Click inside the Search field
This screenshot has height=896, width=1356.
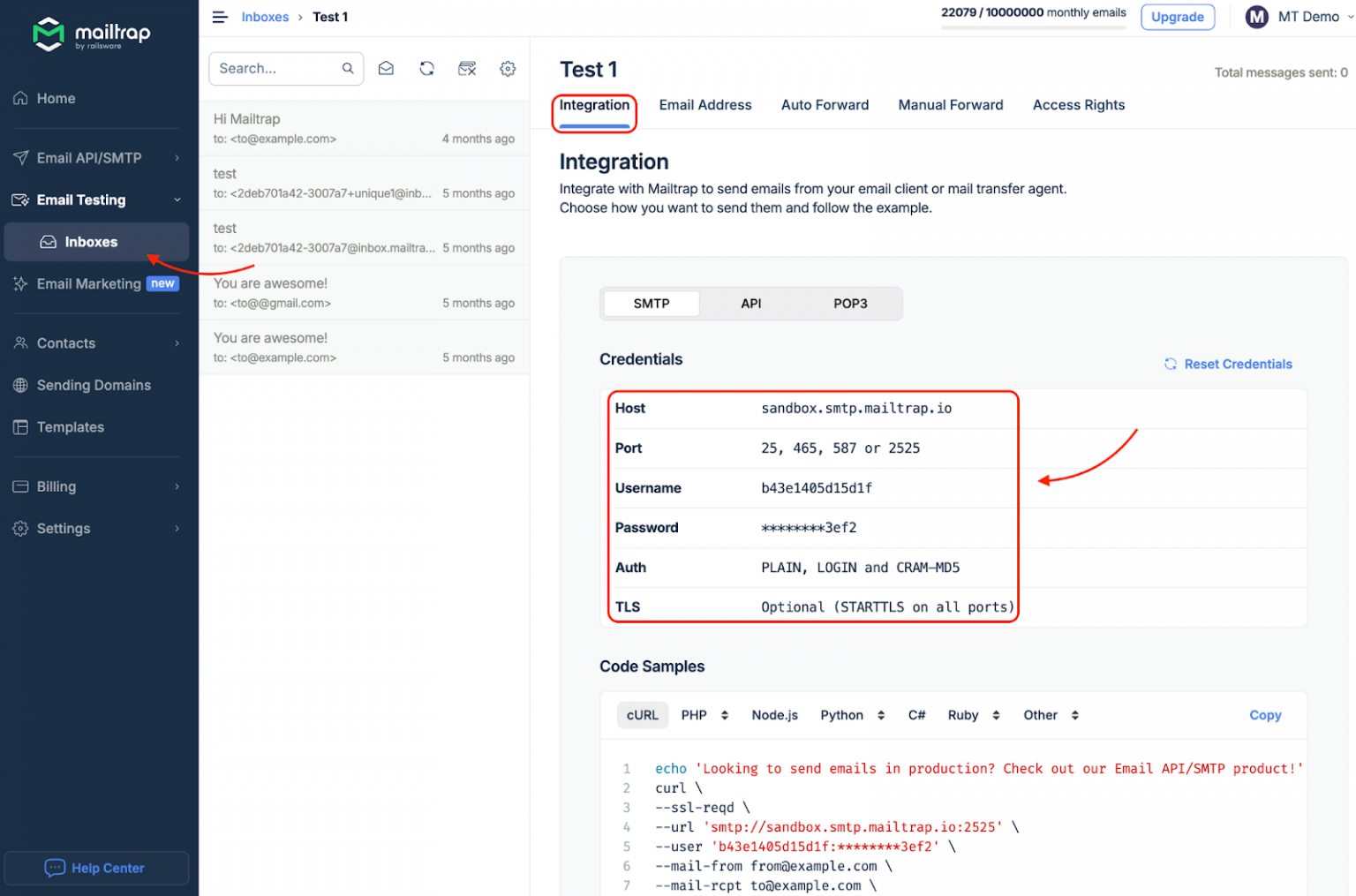pos(274,68)
